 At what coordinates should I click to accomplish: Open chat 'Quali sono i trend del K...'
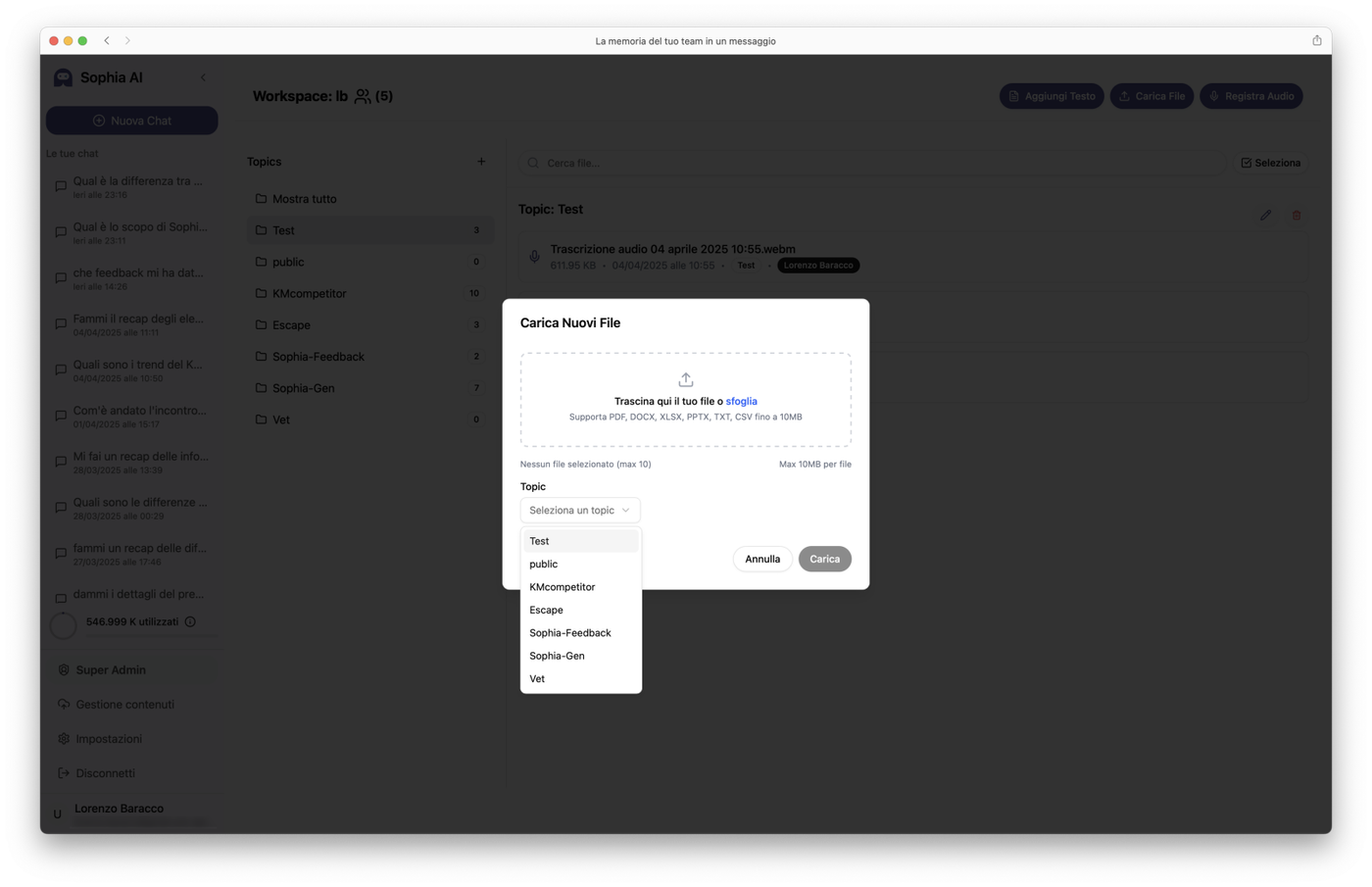[x=132, y=370]
